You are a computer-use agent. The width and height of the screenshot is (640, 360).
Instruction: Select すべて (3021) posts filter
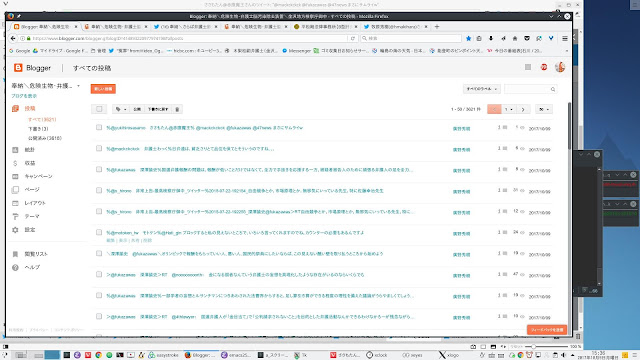[42, 120]
